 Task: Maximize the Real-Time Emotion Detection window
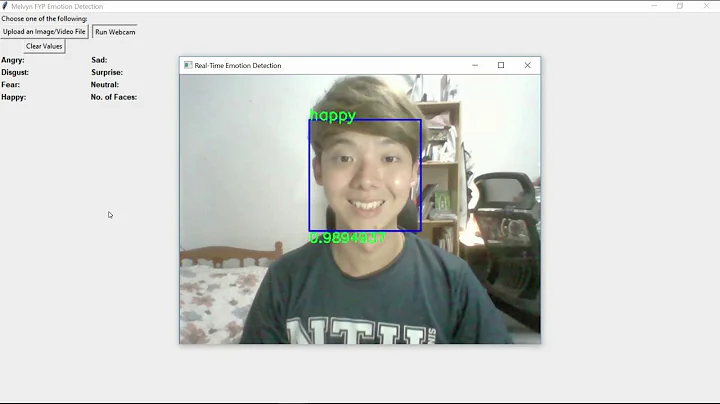tap(501, 65)
